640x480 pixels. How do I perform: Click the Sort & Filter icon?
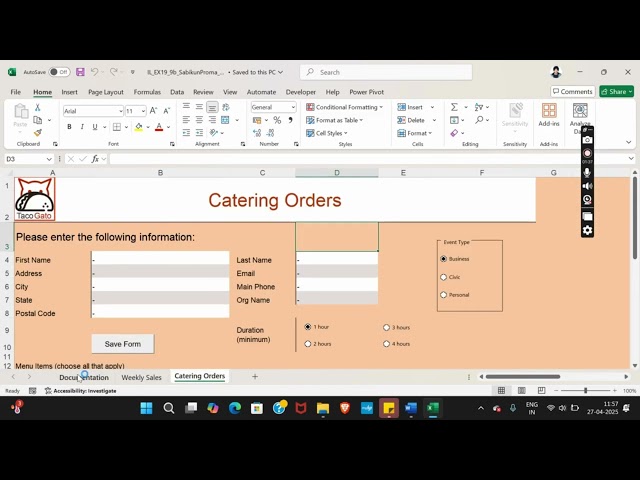479,107
